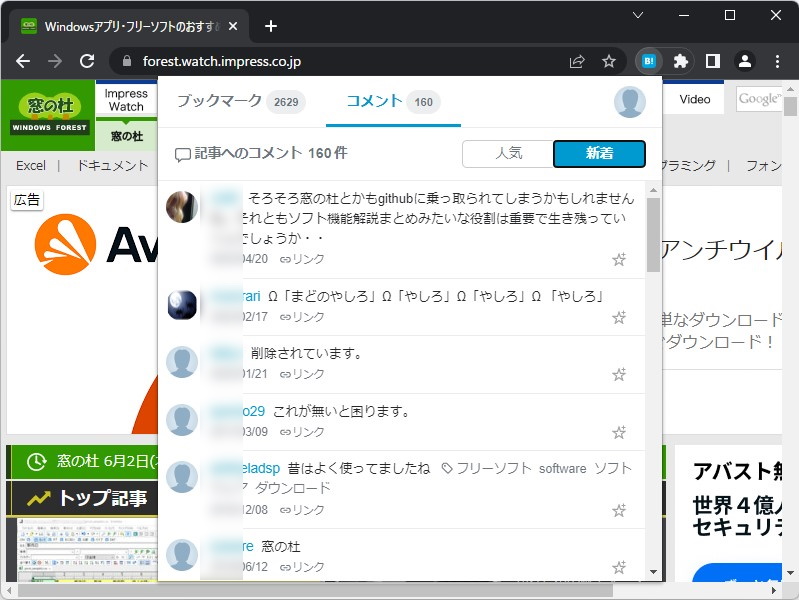This screenshot has width=799, height=600.
Task: Star the これが無いと困ります comment
Action: [619, 433]
